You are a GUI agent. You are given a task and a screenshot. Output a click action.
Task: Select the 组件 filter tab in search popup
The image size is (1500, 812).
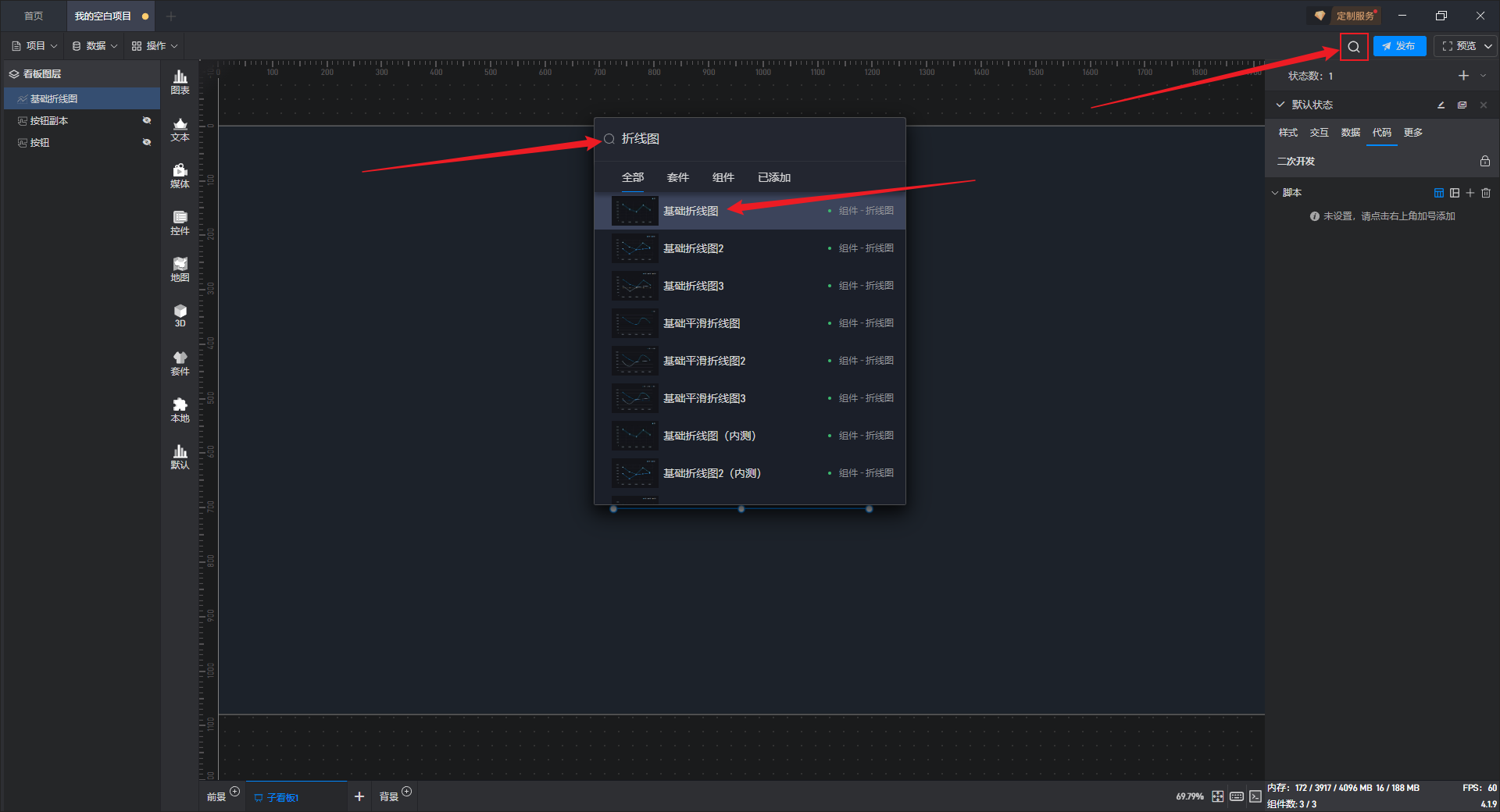point(723,177)
